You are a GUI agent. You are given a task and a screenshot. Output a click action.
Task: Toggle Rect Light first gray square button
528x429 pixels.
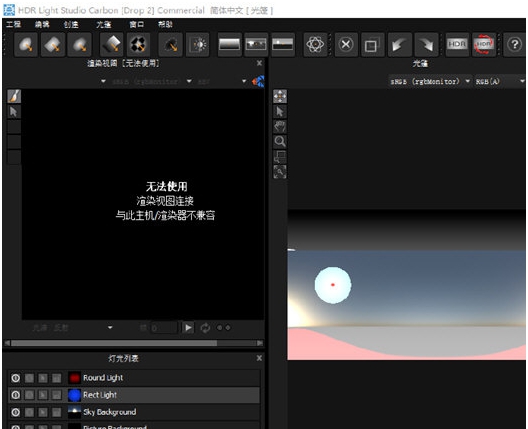pyautogui.click(x=29, y=395)
